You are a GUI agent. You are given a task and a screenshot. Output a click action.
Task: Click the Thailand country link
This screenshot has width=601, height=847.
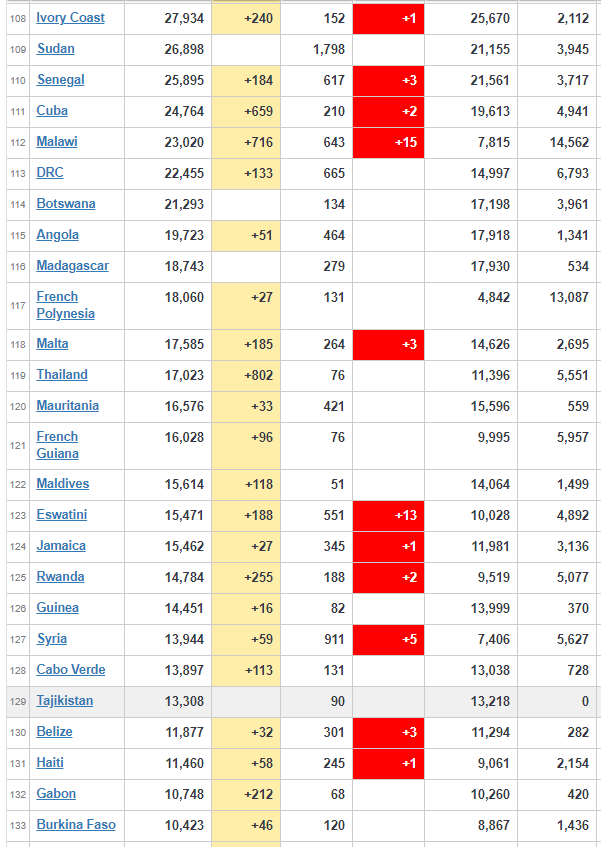[62, 375]
